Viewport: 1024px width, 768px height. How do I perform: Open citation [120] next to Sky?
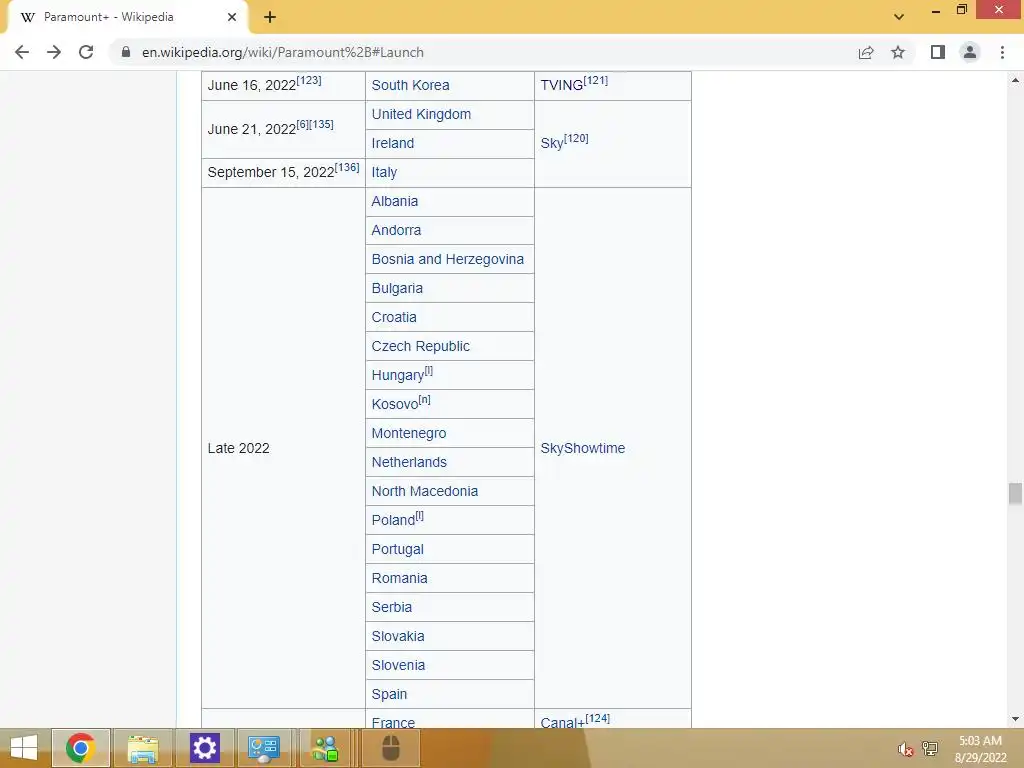point(576,138)
